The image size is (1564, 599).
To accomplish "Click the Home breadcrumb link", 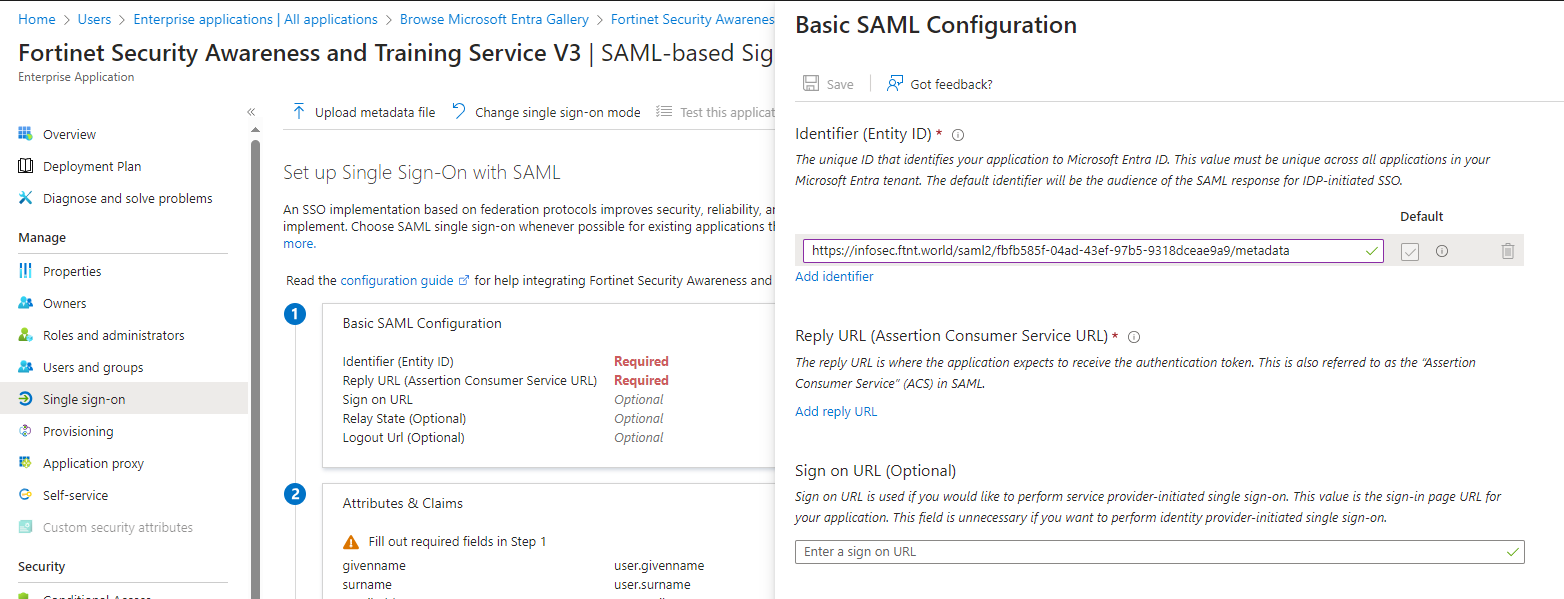I will [x=37, y=19].
